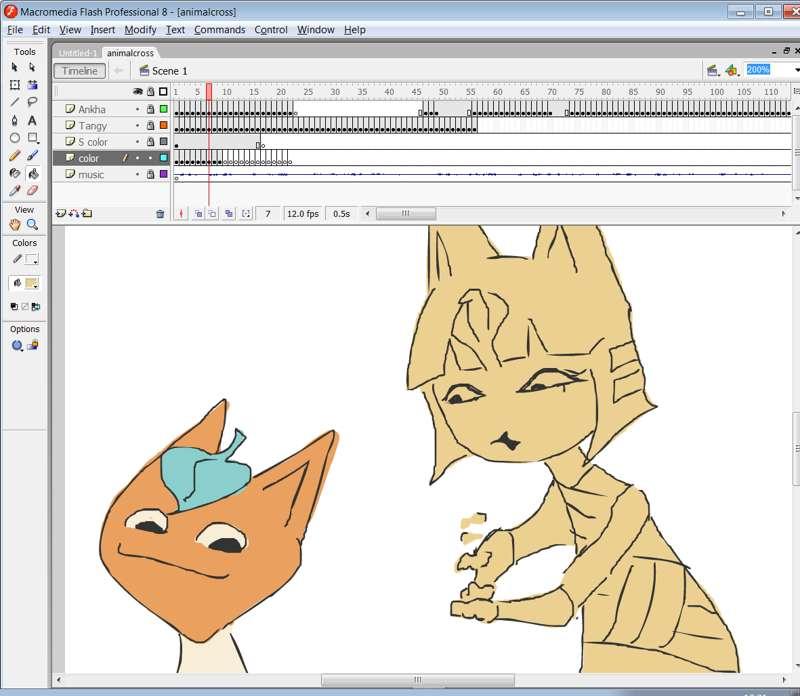Click the Add Motion Guide icon
This screenshot has height=696, width=800.
[74, 214]
